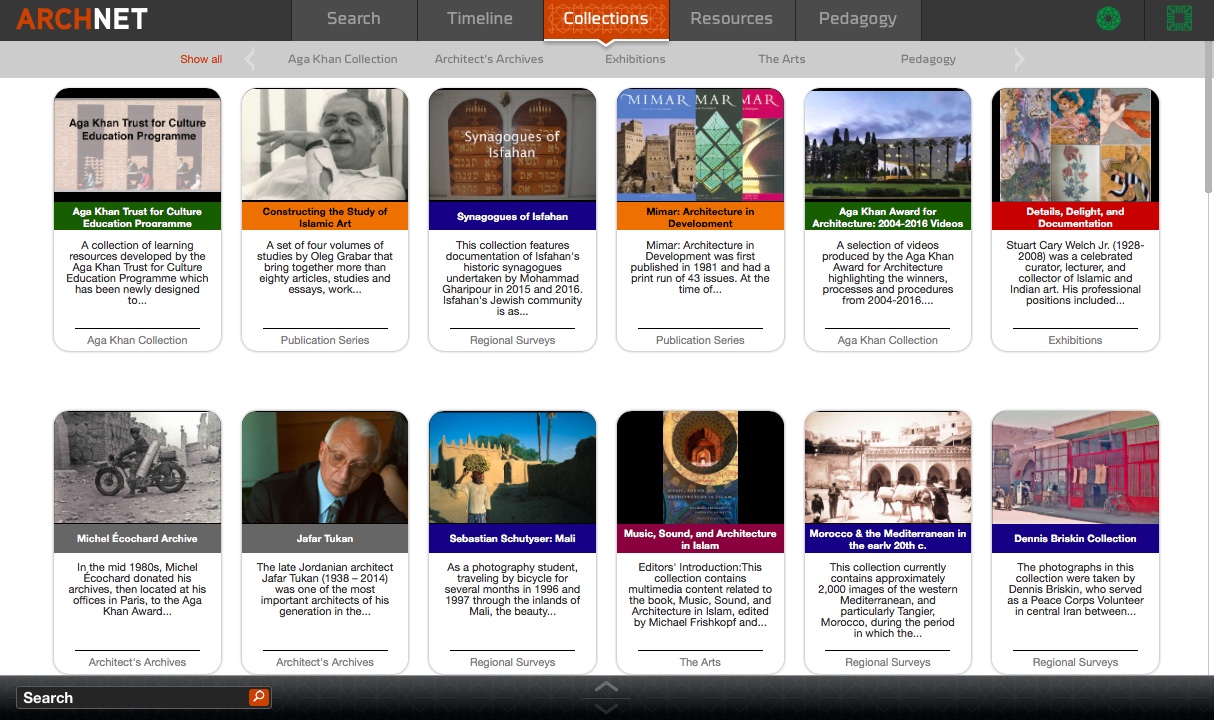Open the green geometric square icon top right
Viewport: 1214px width, 720px height.
1180,18
